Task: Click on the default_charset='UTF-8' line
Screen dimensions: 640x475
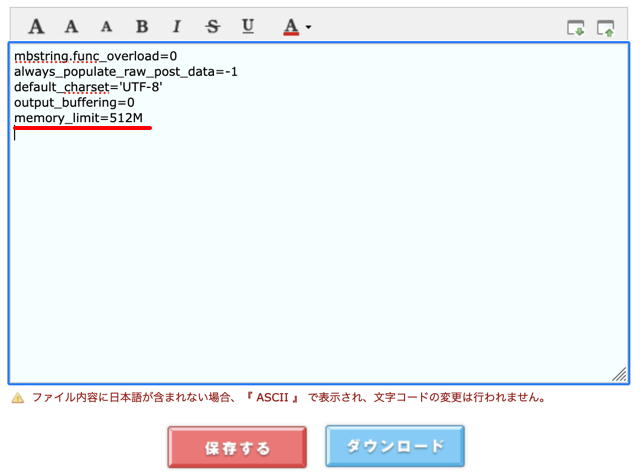Action: tap(88, 87)
